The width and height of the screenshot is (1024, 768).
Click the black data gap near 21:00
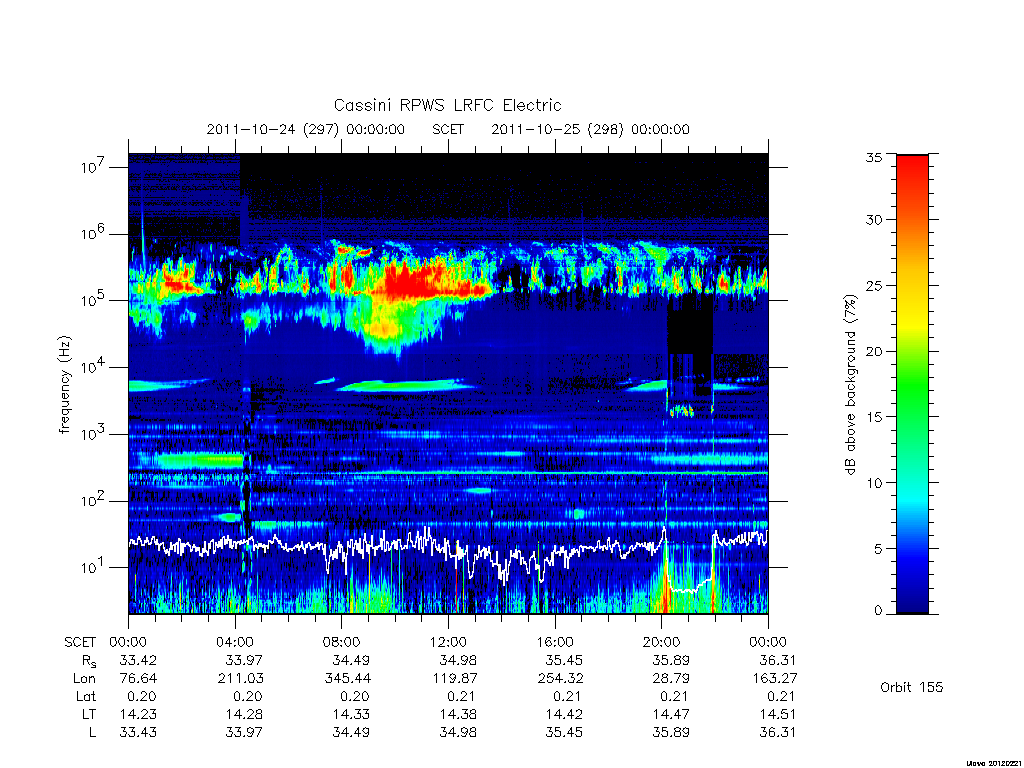coord(690,325)
